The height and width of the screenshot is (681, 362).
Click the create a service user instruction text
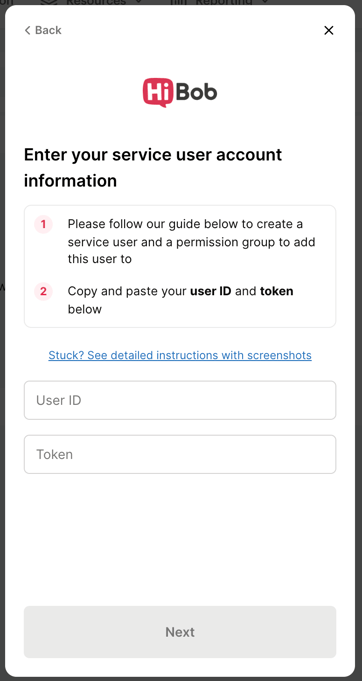point(191,241)
